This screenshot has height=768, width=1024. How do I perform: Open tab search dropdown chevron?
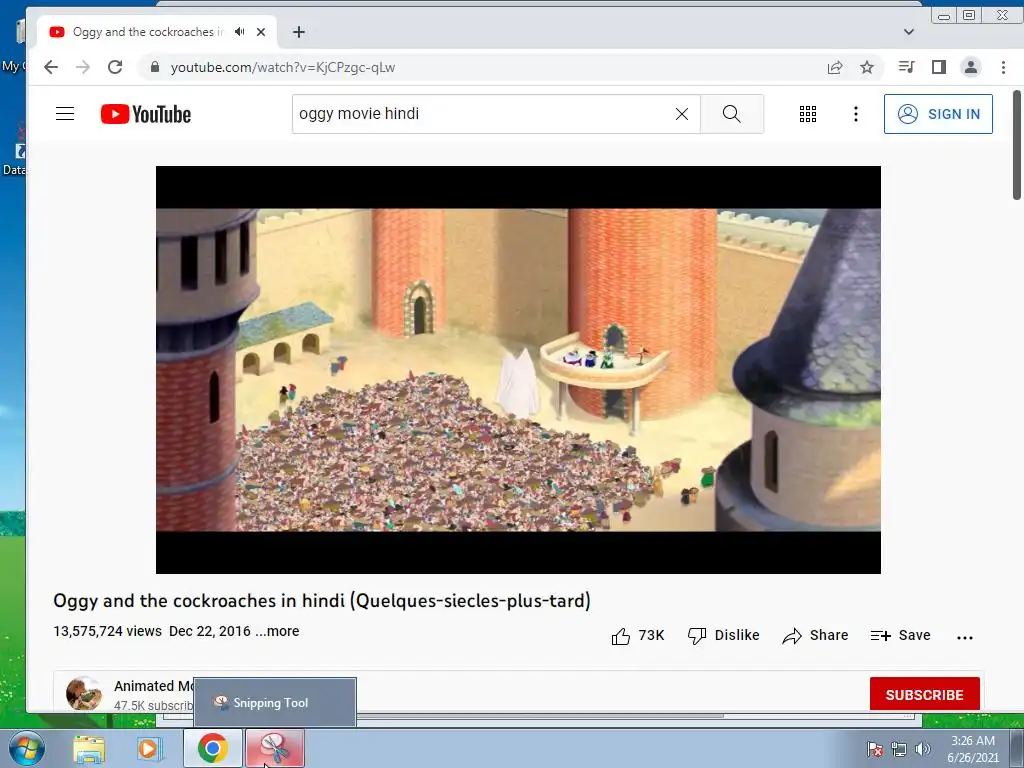[908, 32]
